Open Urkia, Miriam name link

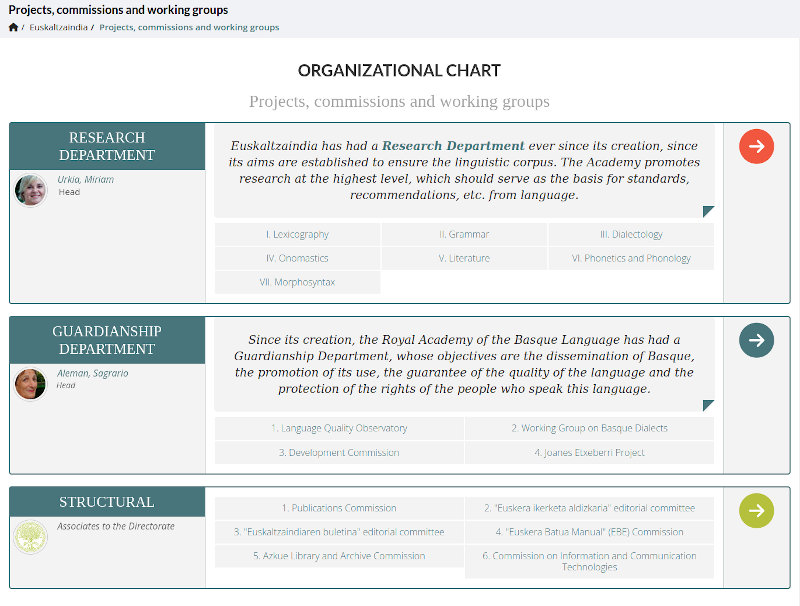pos(85,180)
